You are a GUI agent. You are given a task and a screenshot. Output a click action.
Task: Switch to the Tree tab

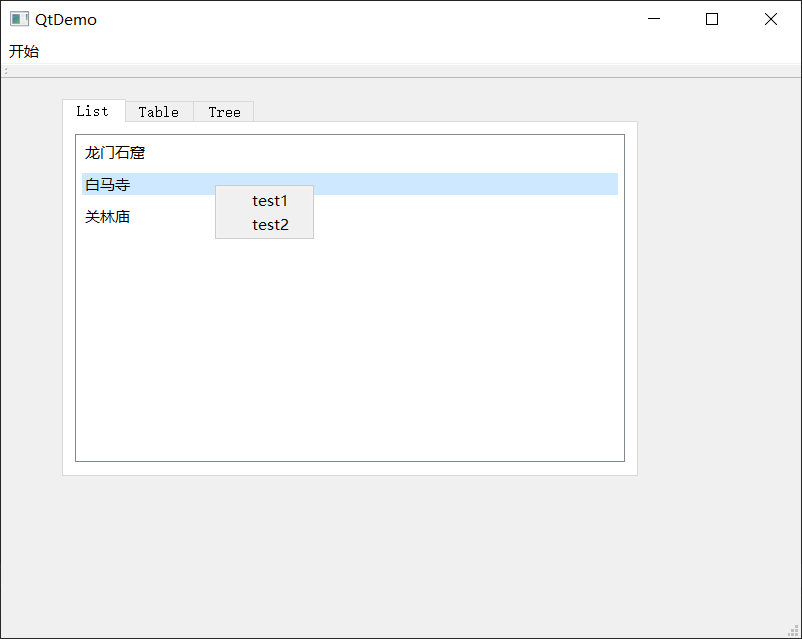[x=224, y=111]
